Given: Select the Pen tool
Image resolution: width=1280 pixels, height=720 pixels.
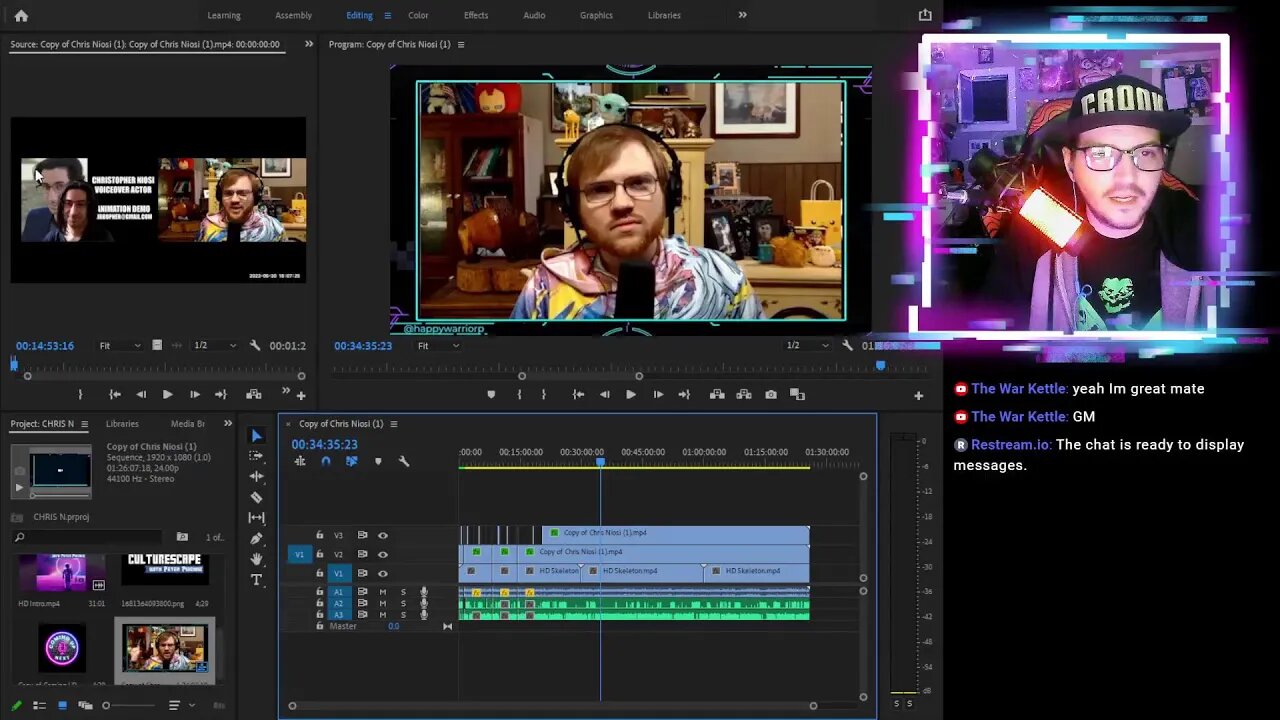Looking at the screenshot, I should point(256,538).
